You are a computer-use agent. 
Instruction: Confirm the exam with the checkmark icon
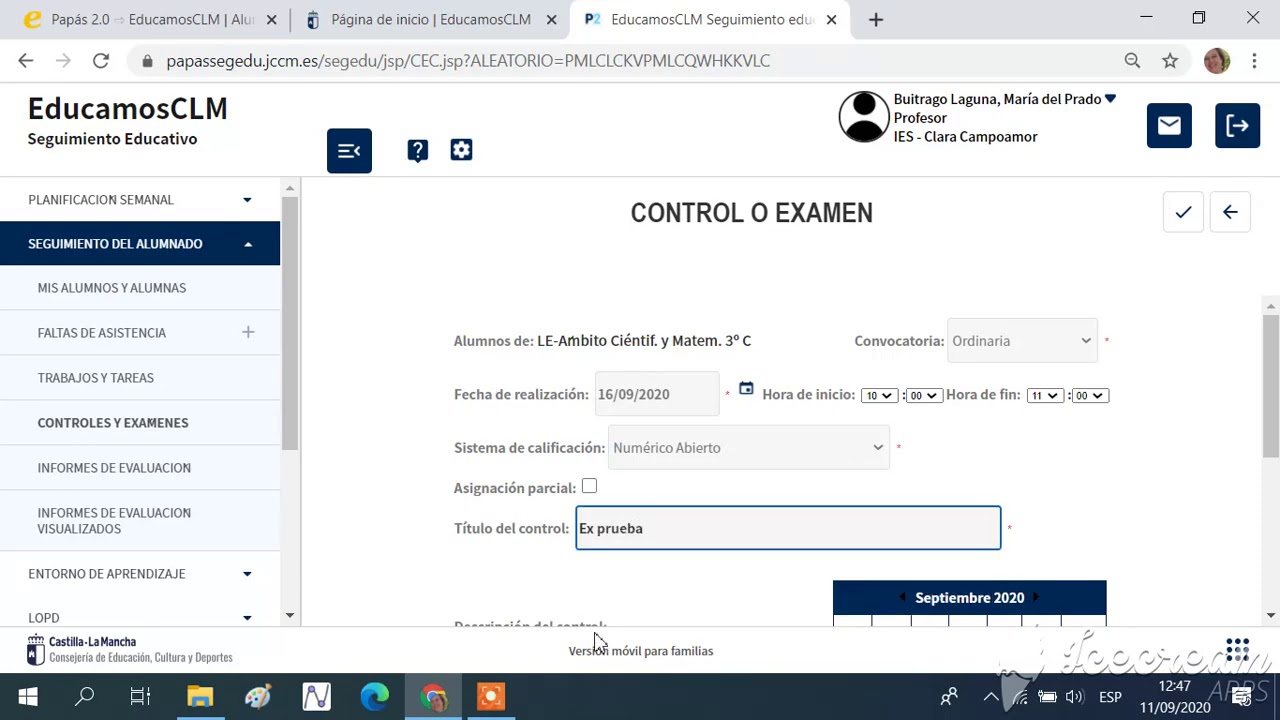pyautogui.click(x=1183, y=212)
